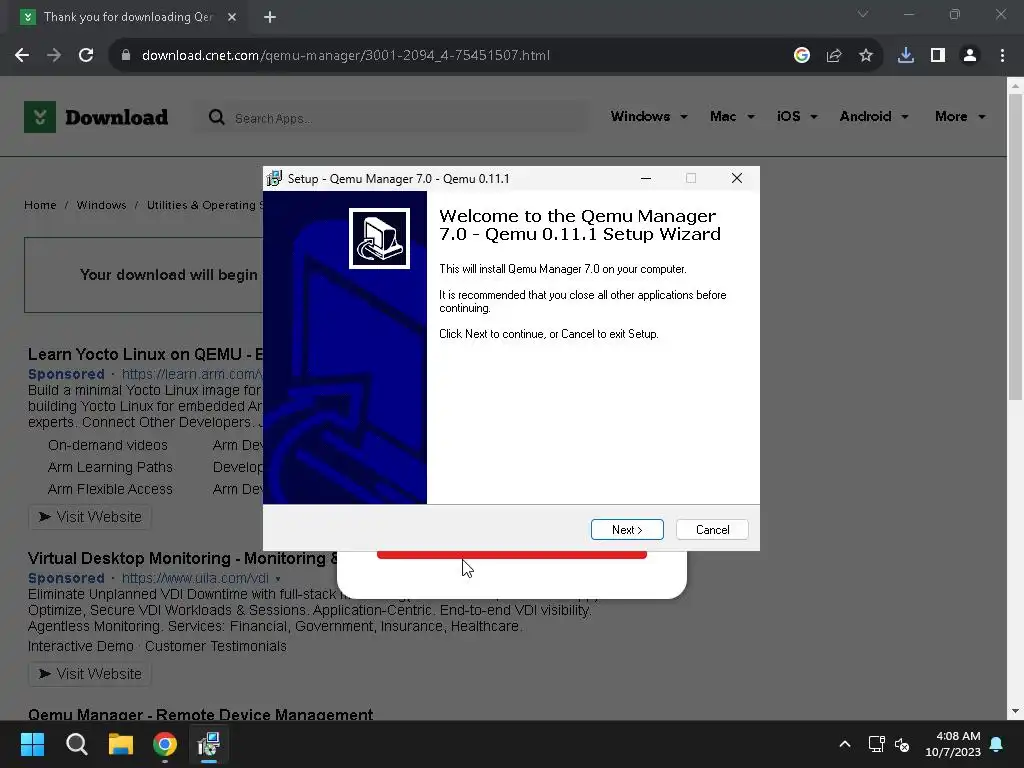Image resolution: width=1024 pixels, height=768 pixels.
Task: Open uila.com/vdi sponsored URL
Action: coord(195,579)
